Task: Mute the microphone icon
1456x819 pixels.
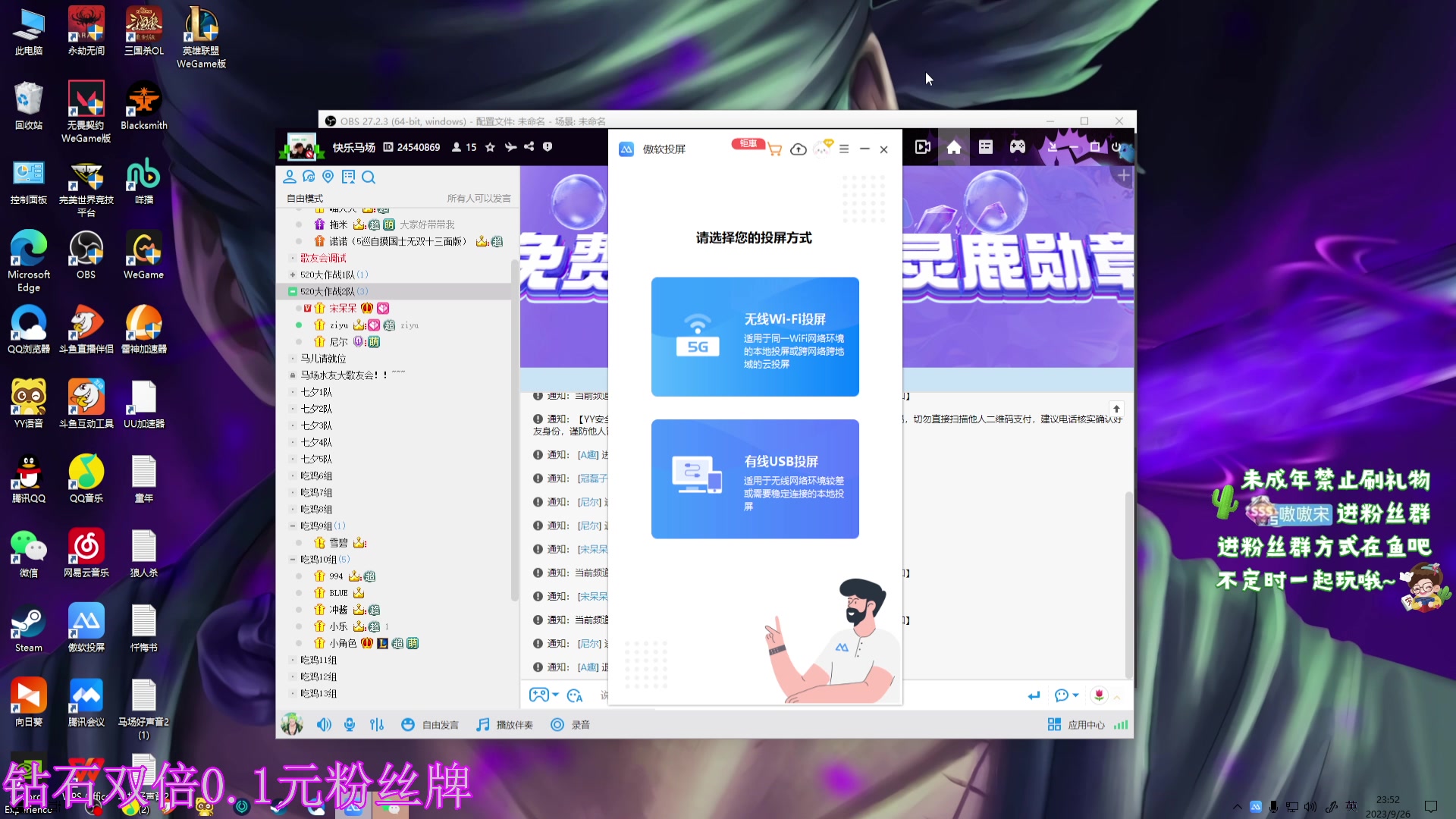Action: click(x=350, y=724)
